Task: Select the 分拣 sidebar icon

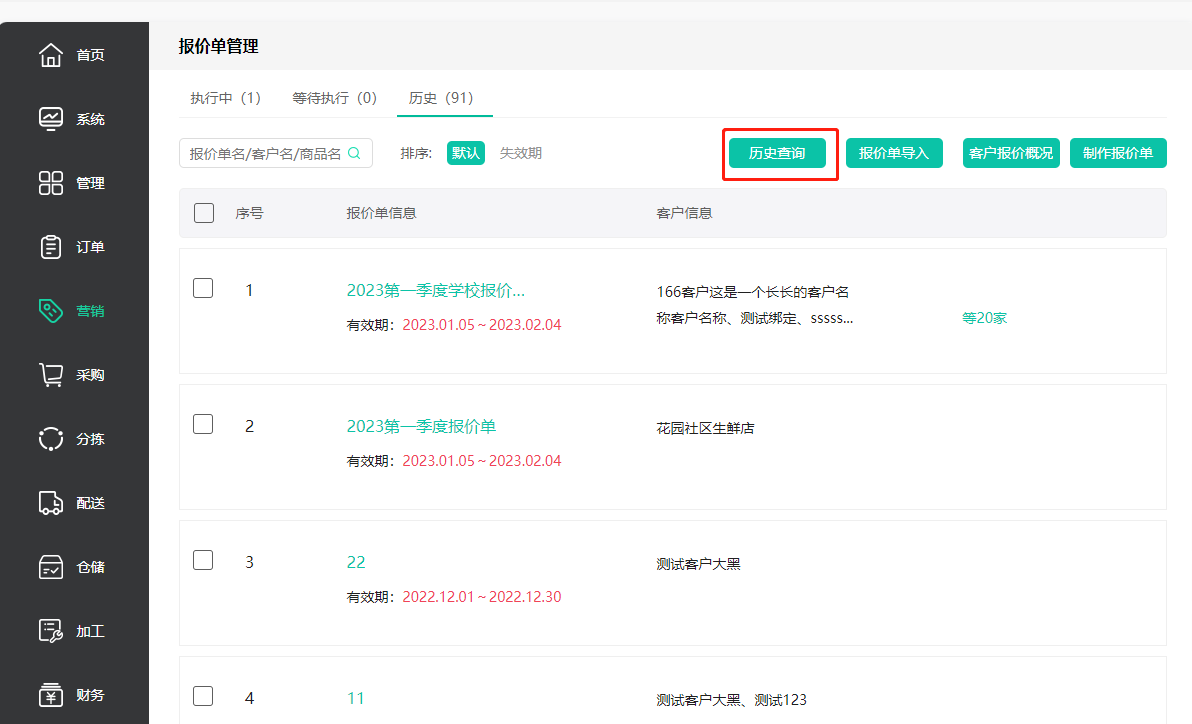Action: (50, 438)
